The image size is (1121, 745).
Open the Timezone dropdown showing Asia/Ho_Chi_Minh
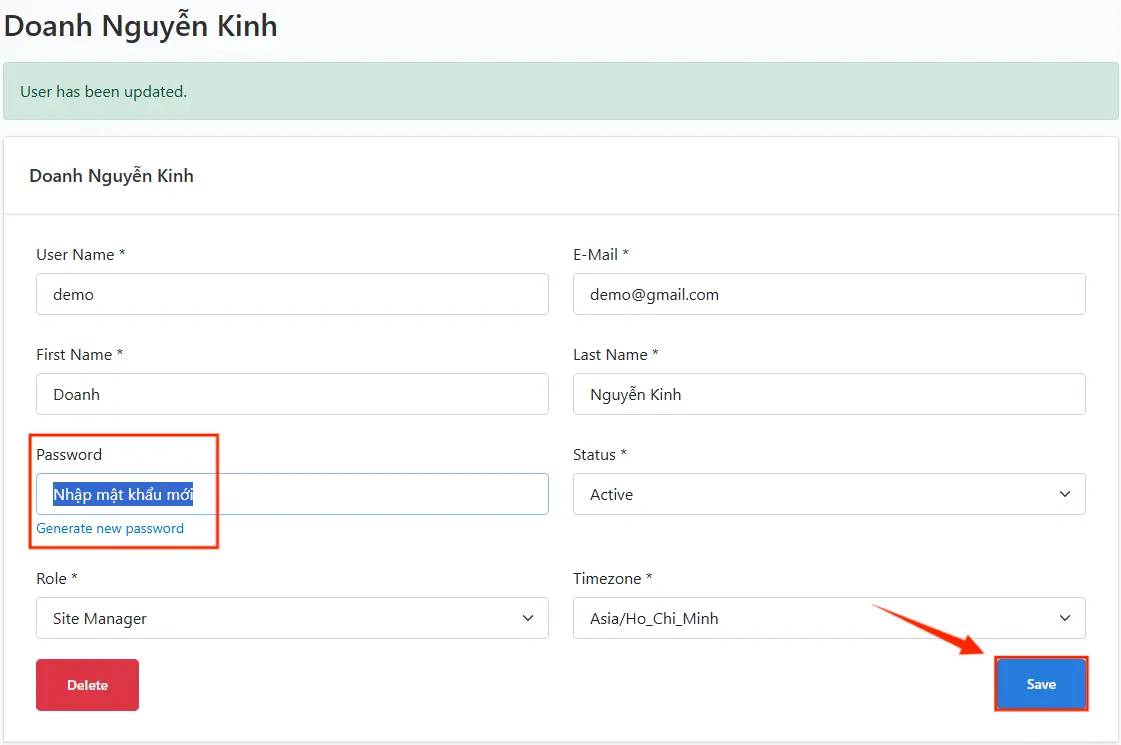click(828, 618)
